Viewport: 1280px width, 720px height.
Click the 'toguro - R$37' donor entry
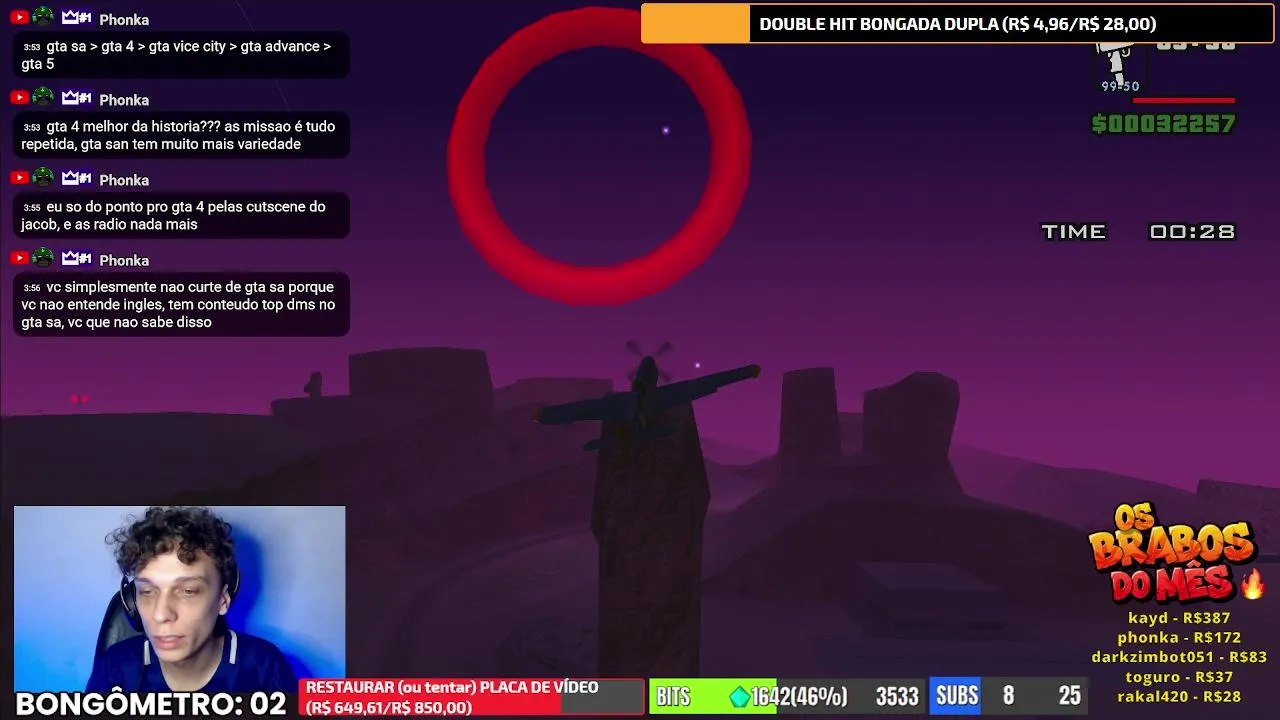tap(1179, 677)
